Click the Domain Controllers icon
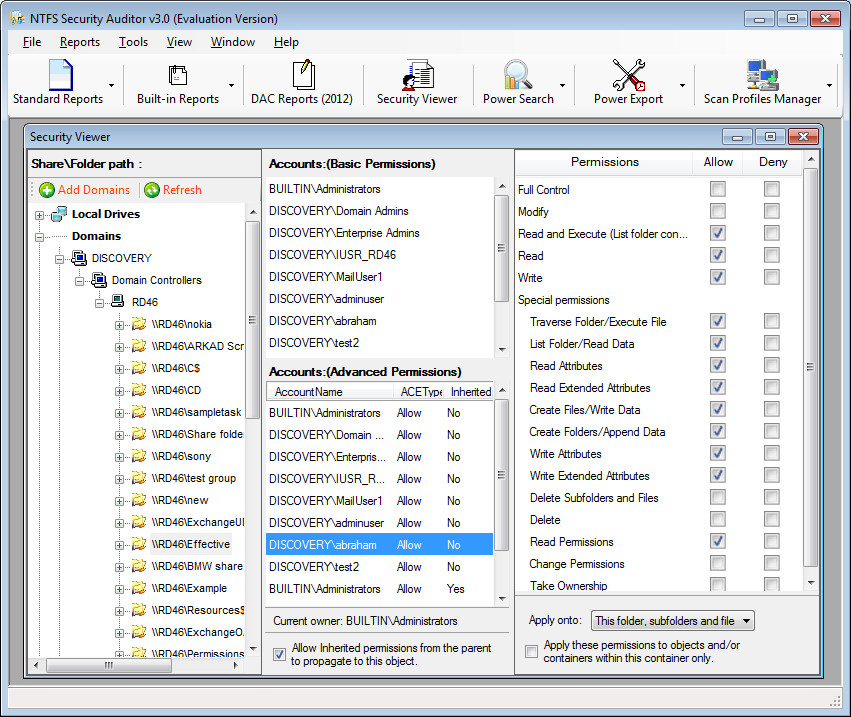 (x=99, y=280)
